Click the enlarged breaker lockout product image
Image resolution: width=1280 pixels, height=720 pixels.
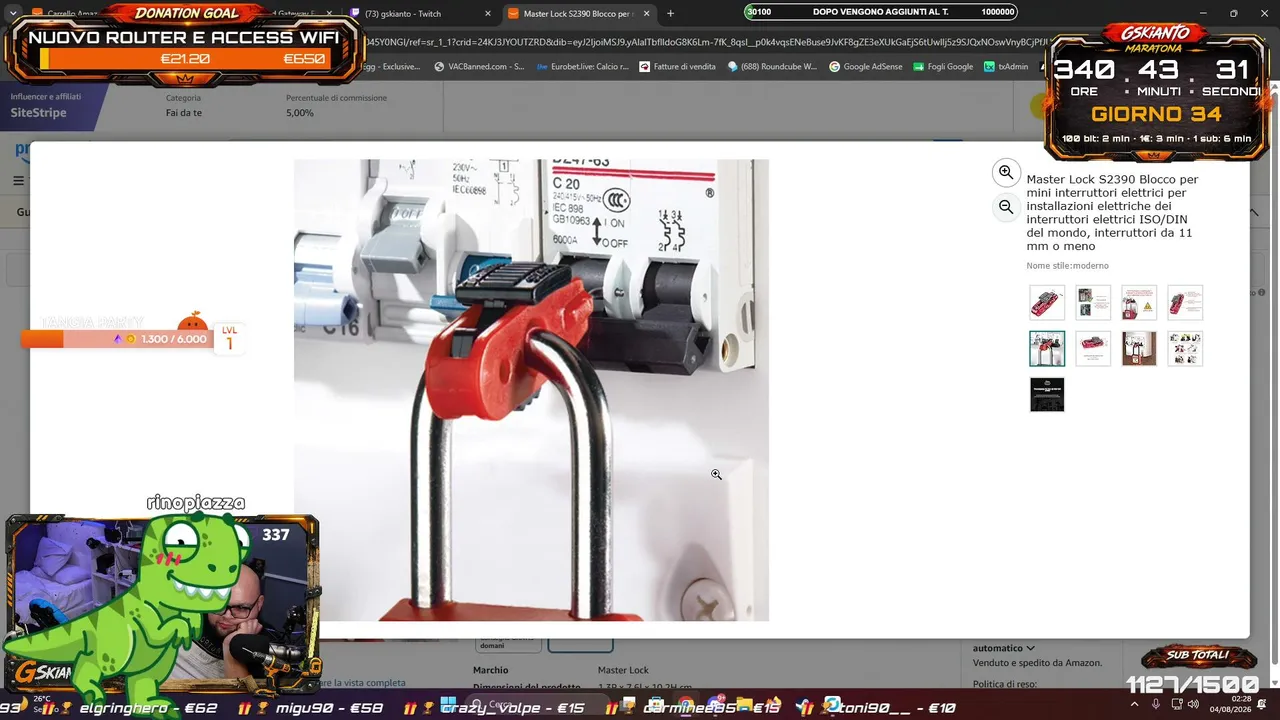(531, 390)
